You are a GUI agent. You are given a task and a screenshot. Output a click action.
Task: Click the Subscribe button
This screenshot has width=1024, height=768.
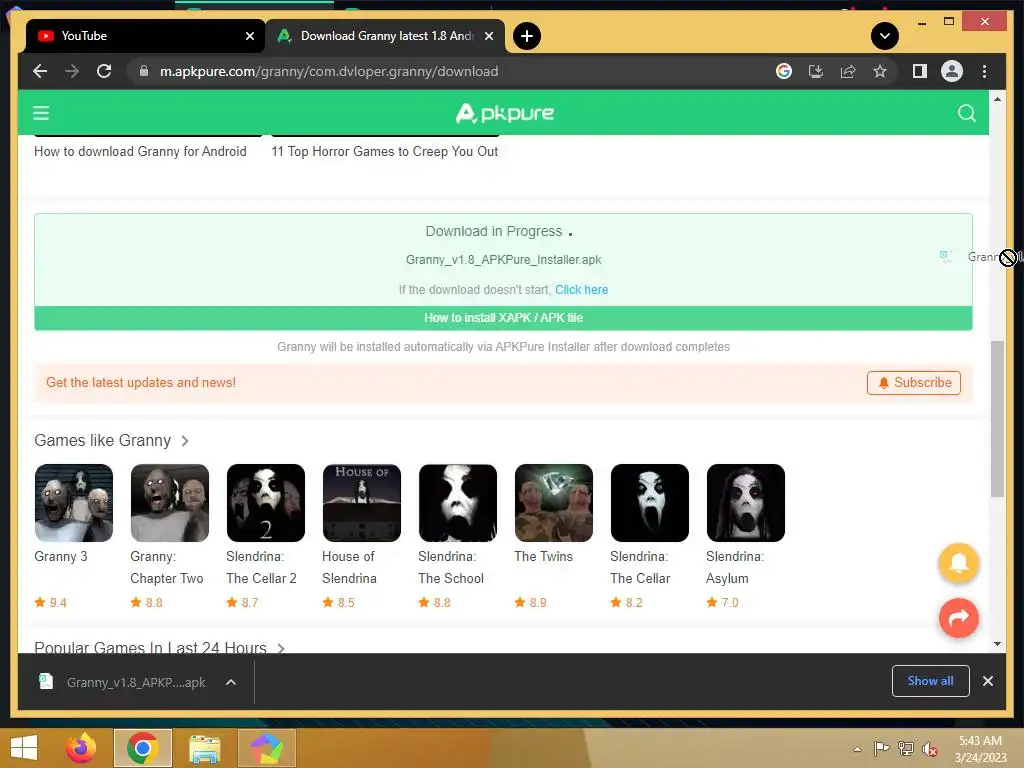914,383
